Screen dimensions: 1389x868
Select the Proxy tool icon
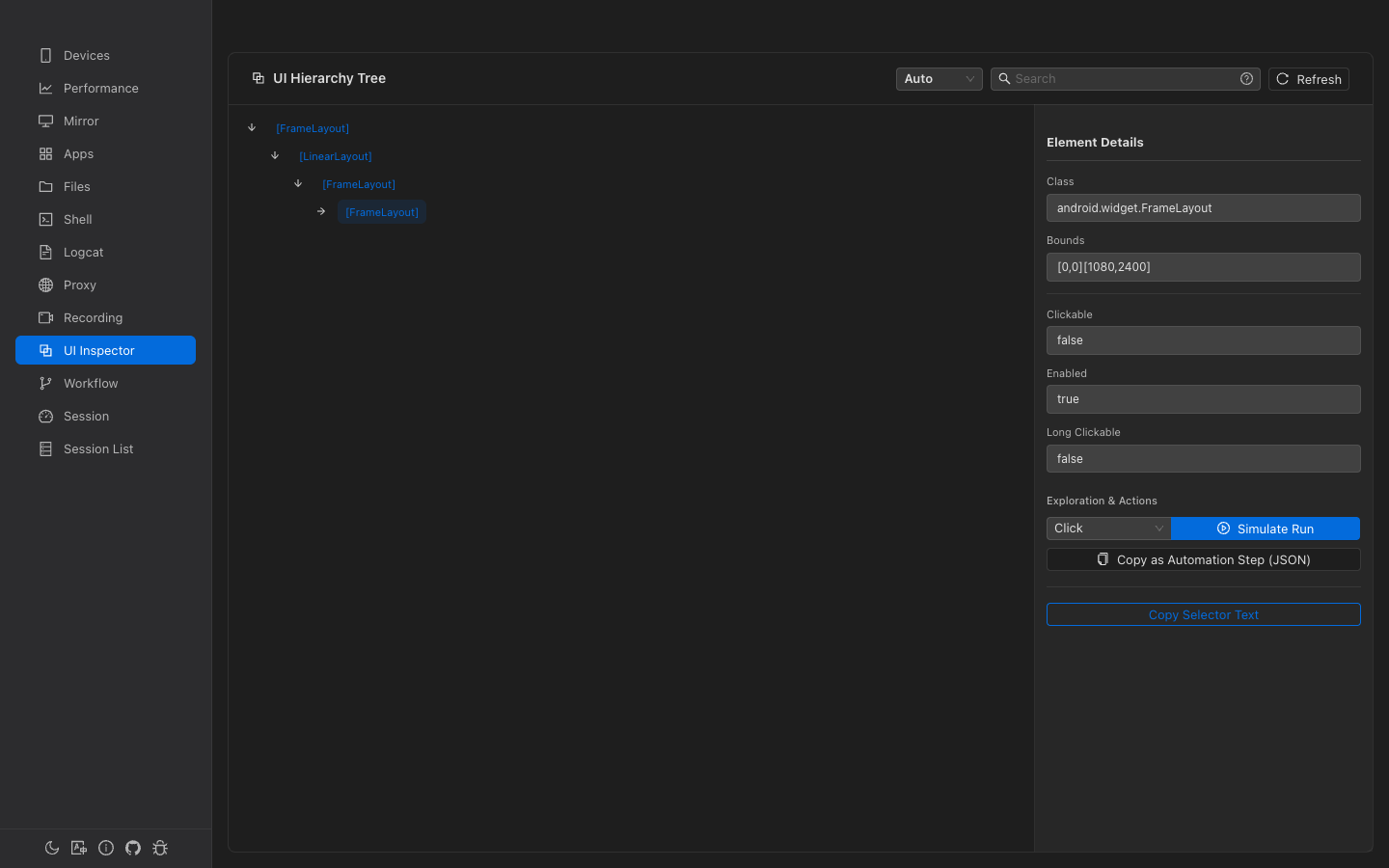pos(45,285)
